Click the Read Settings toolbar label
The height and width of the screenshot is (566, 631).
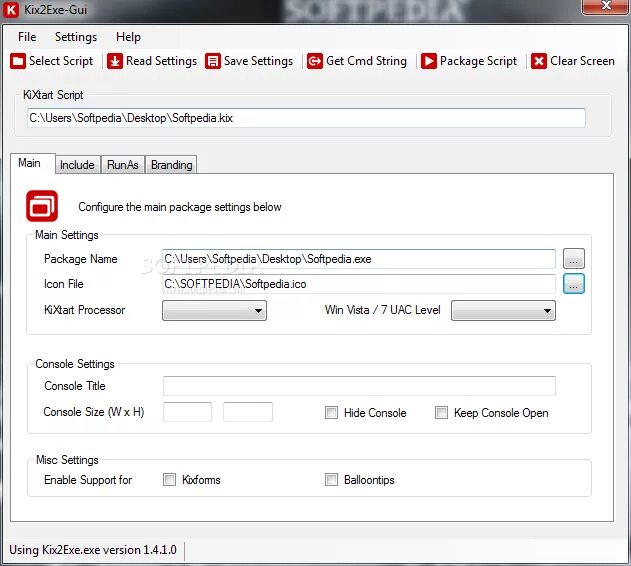(x=161, y=61)
